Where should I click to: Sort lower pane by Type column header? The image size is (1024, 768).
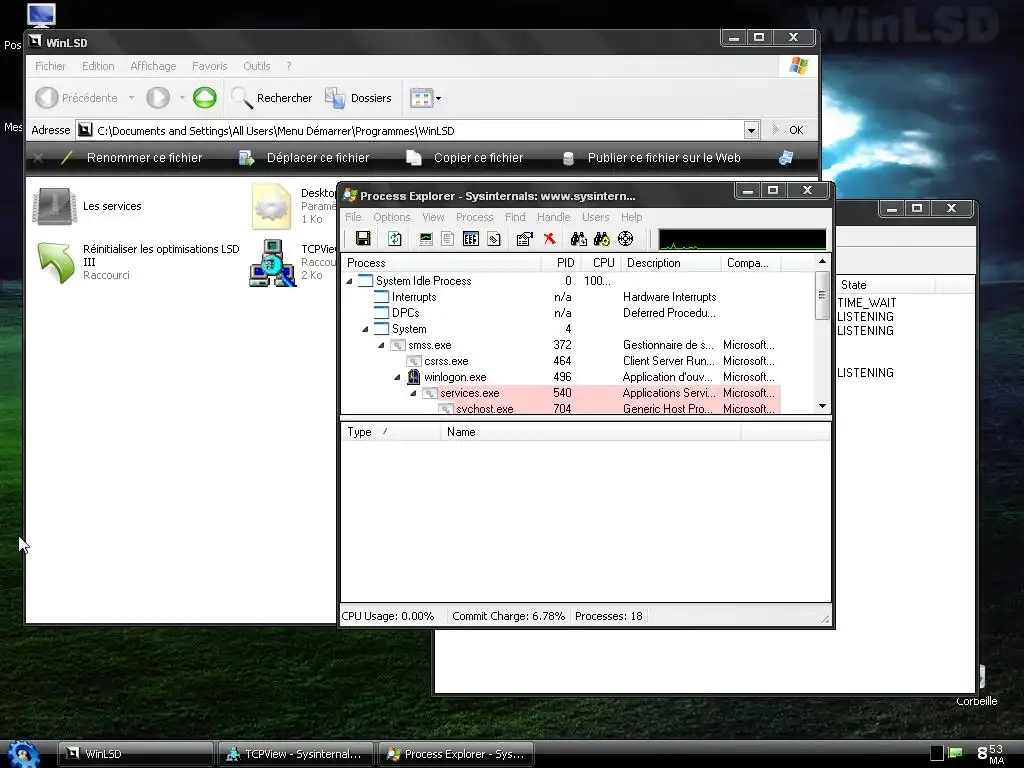click(x=391, y=432)
